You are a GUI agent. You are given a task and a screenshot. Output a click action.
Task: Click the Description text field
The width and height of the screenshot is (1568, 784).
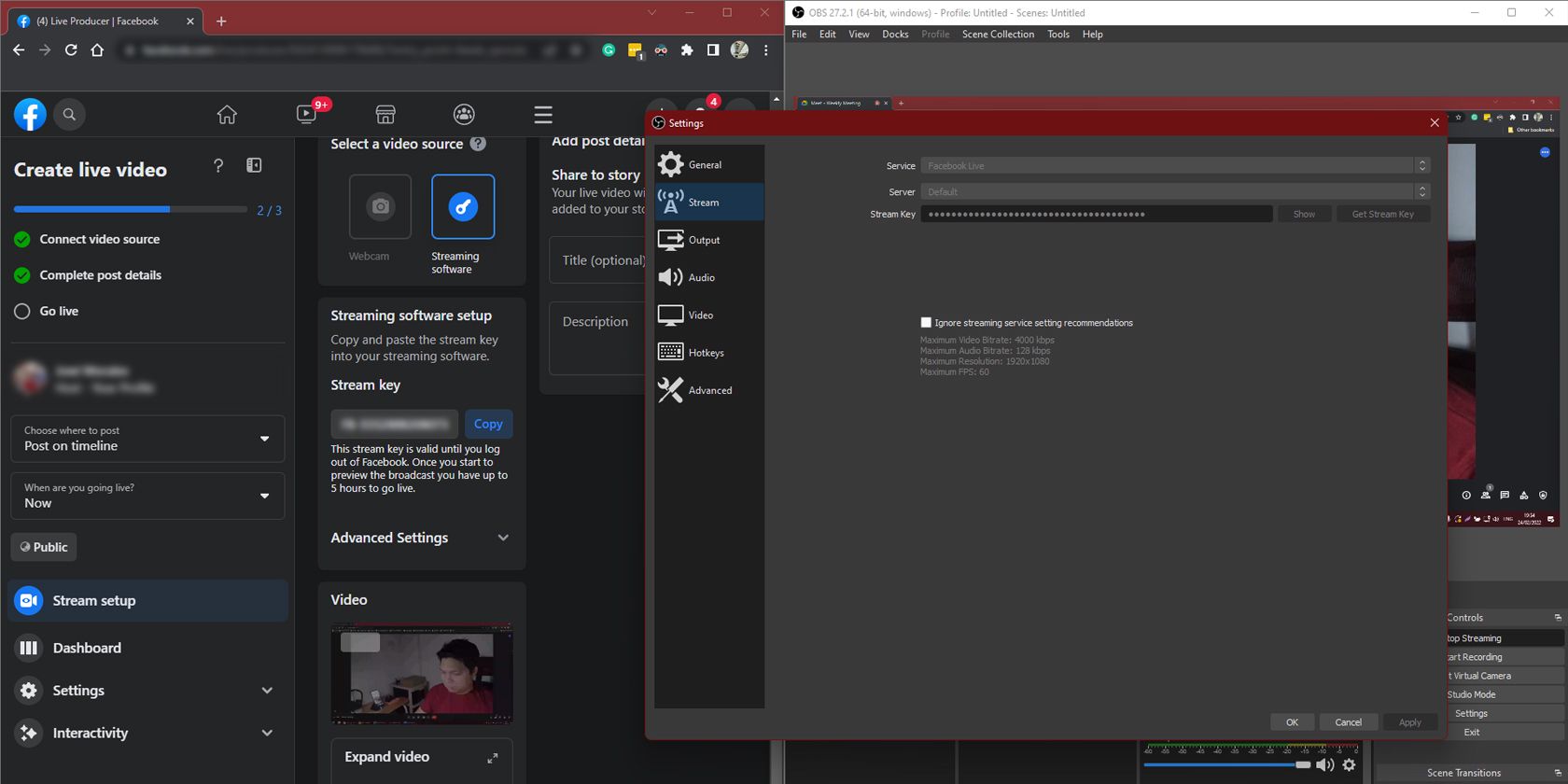click(597, 338)
